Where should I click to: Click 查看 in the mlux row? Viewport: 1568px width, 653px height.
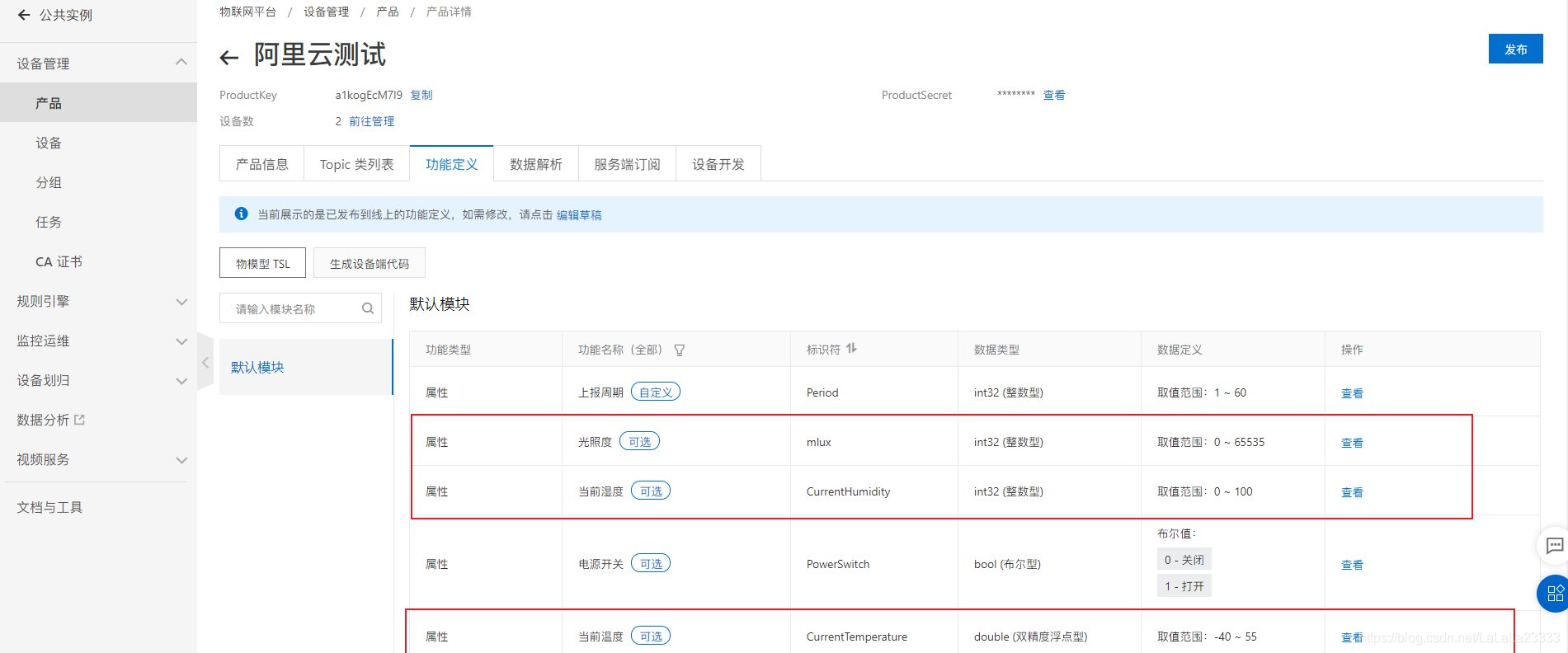click(1352, 443)
